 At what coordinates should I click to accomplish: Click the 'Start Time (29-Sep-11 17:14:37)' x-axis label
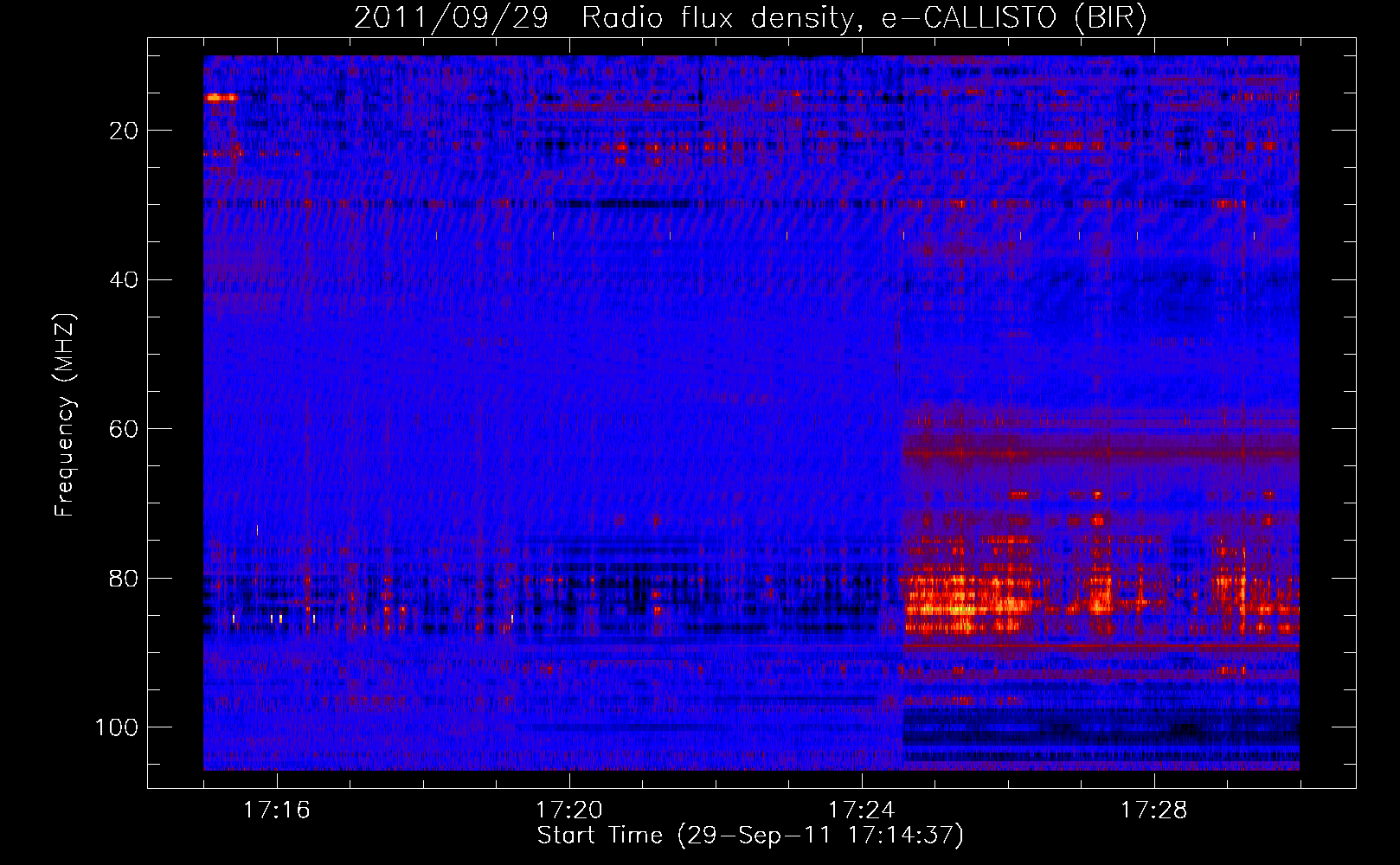(750, 836)
